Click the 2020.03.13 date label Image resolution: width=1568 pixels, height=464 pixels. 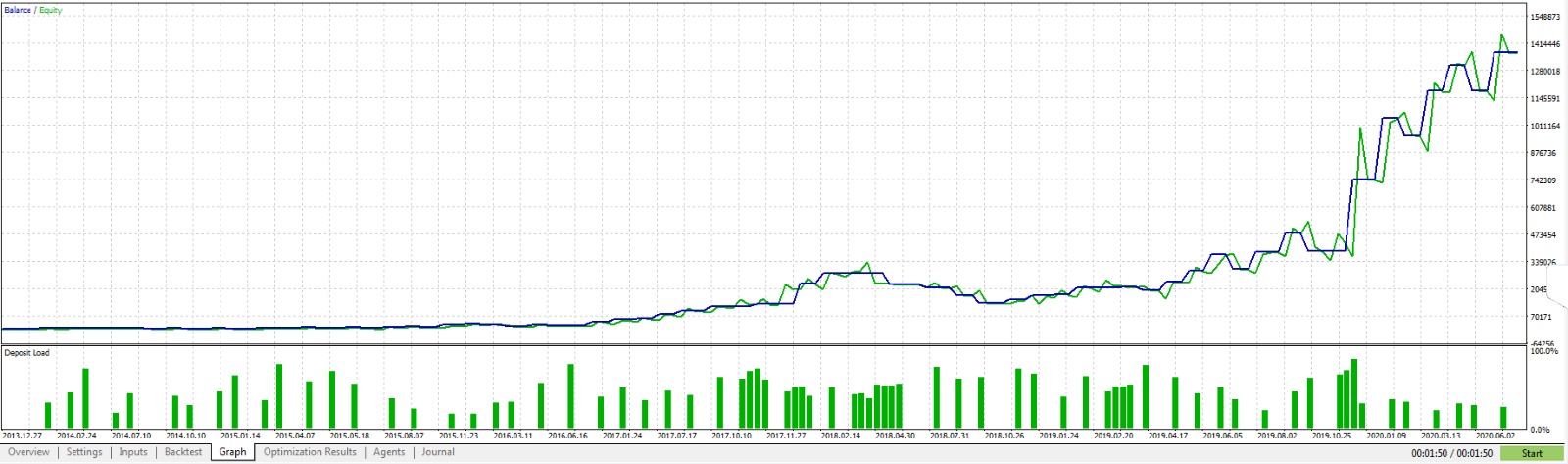[x=1441, y=436]
